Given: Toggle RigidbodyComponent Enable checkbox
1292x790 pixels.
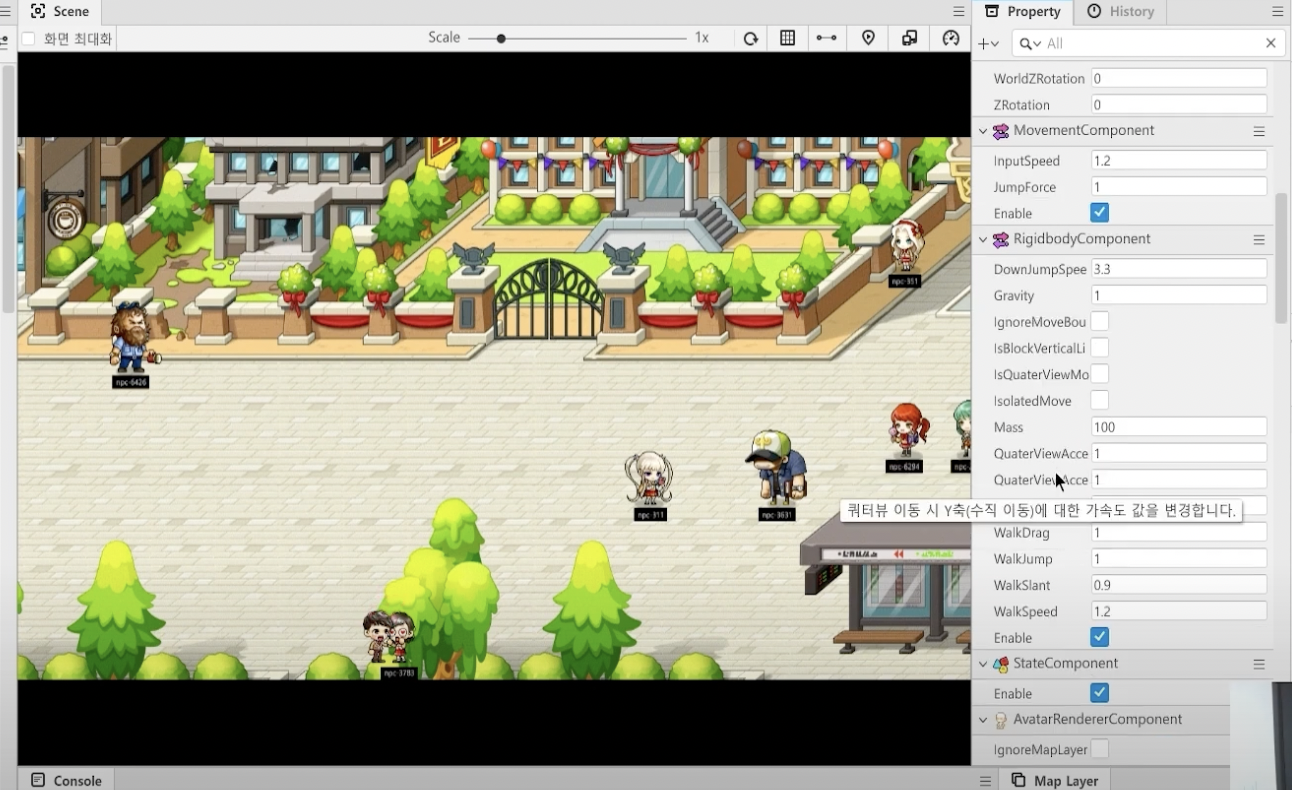Looking at the screenshot, I should [1099, 637].
